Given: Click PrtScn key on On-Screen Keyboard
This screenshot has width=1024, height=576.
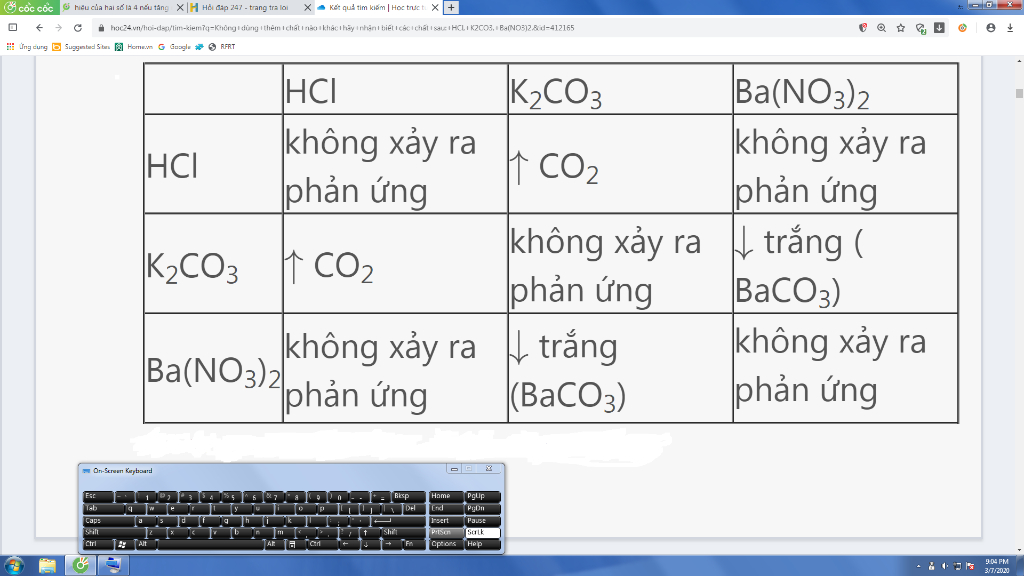Looking at the screenshot, I should pos(446,533).
